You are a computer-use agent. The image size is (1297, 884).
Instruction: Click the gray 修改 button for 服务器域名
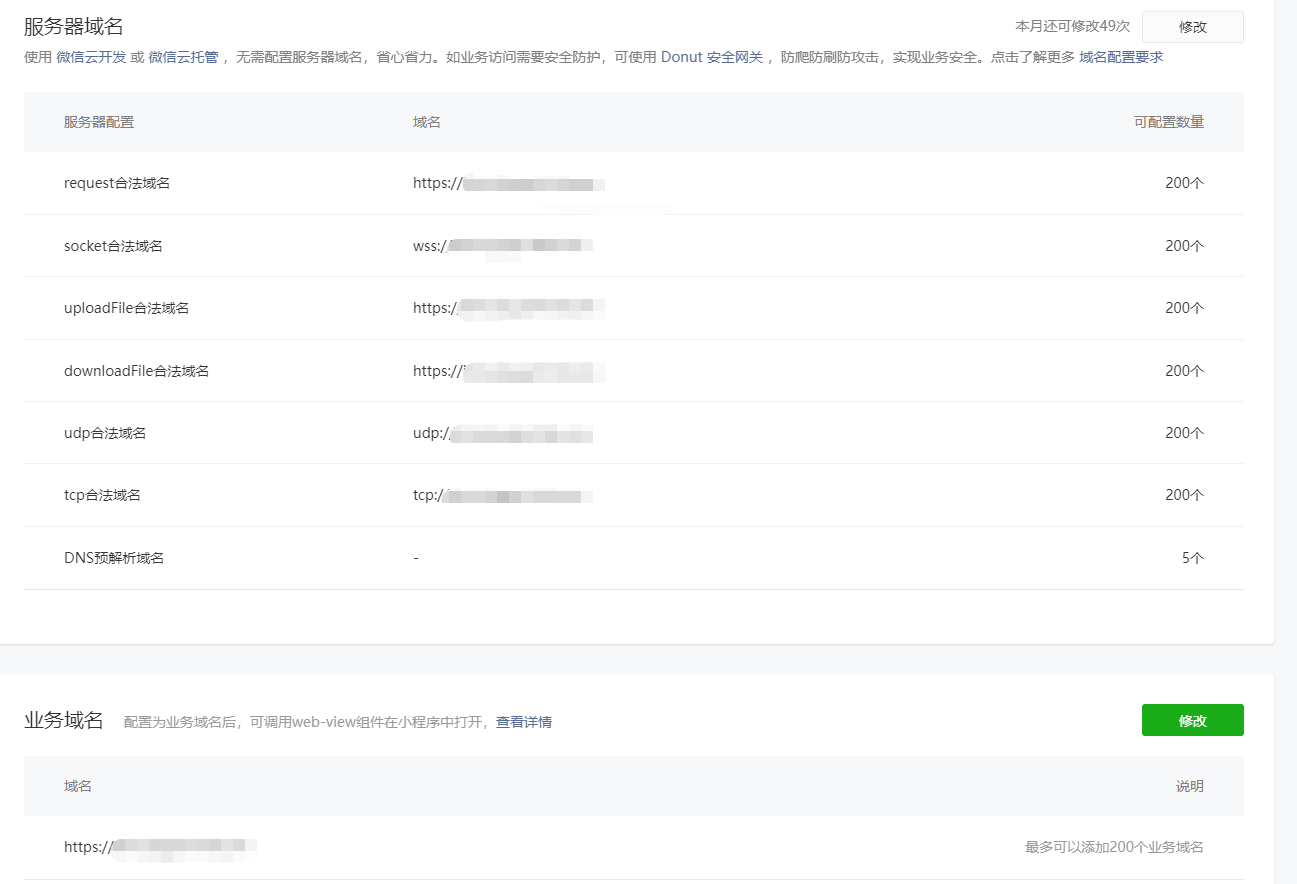[x=1192, y=27]
